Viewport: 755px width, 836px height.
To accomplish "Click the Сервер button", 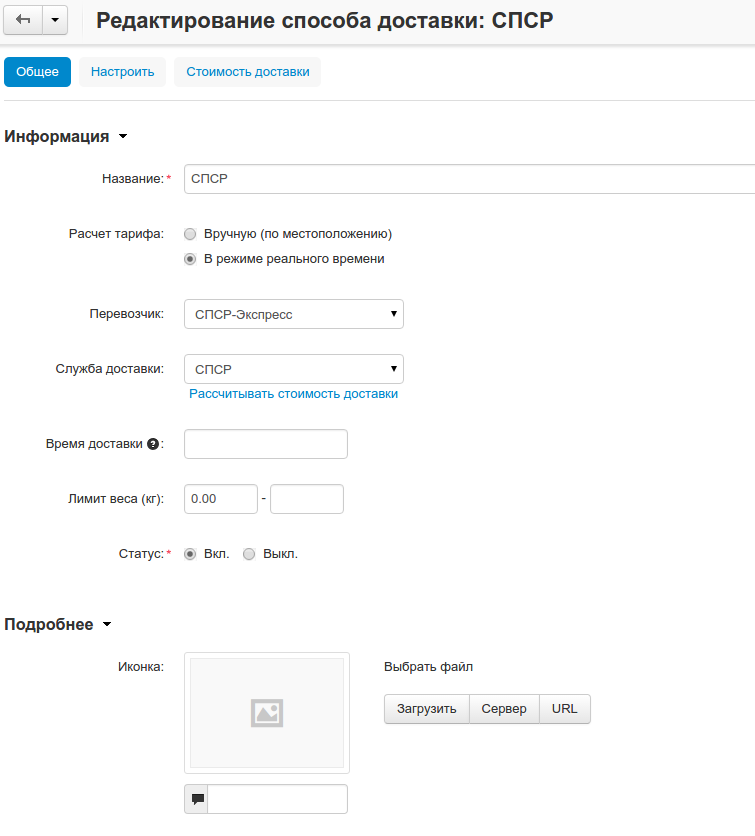I will (504, 709).
